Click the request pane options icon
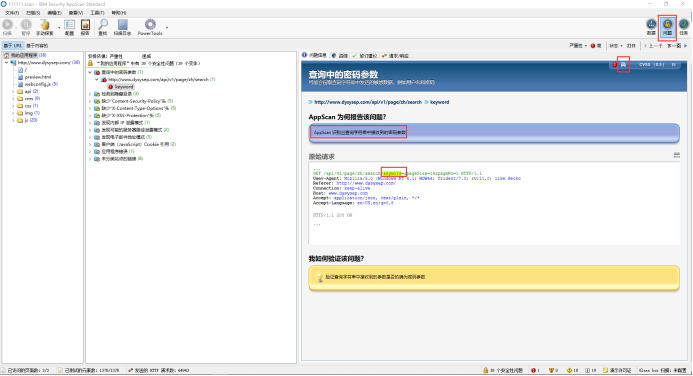This screenshot has height=376, width=693. point(677,155)
